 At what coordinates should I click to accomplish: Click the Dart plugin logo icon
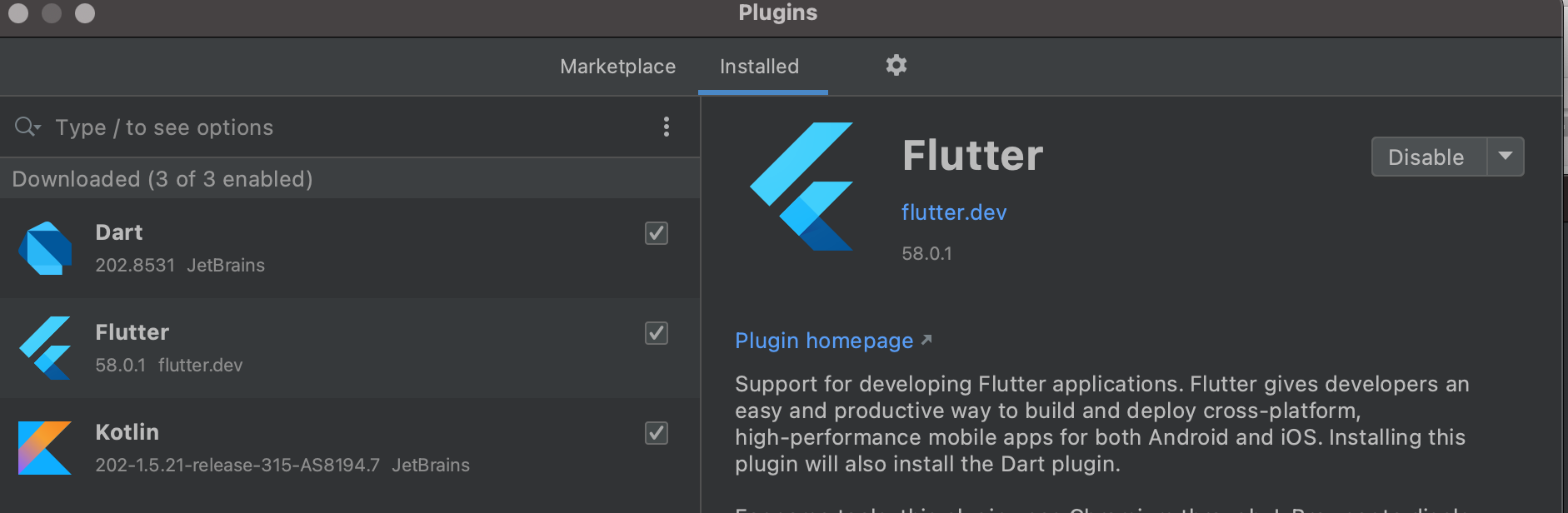point(45,248)
